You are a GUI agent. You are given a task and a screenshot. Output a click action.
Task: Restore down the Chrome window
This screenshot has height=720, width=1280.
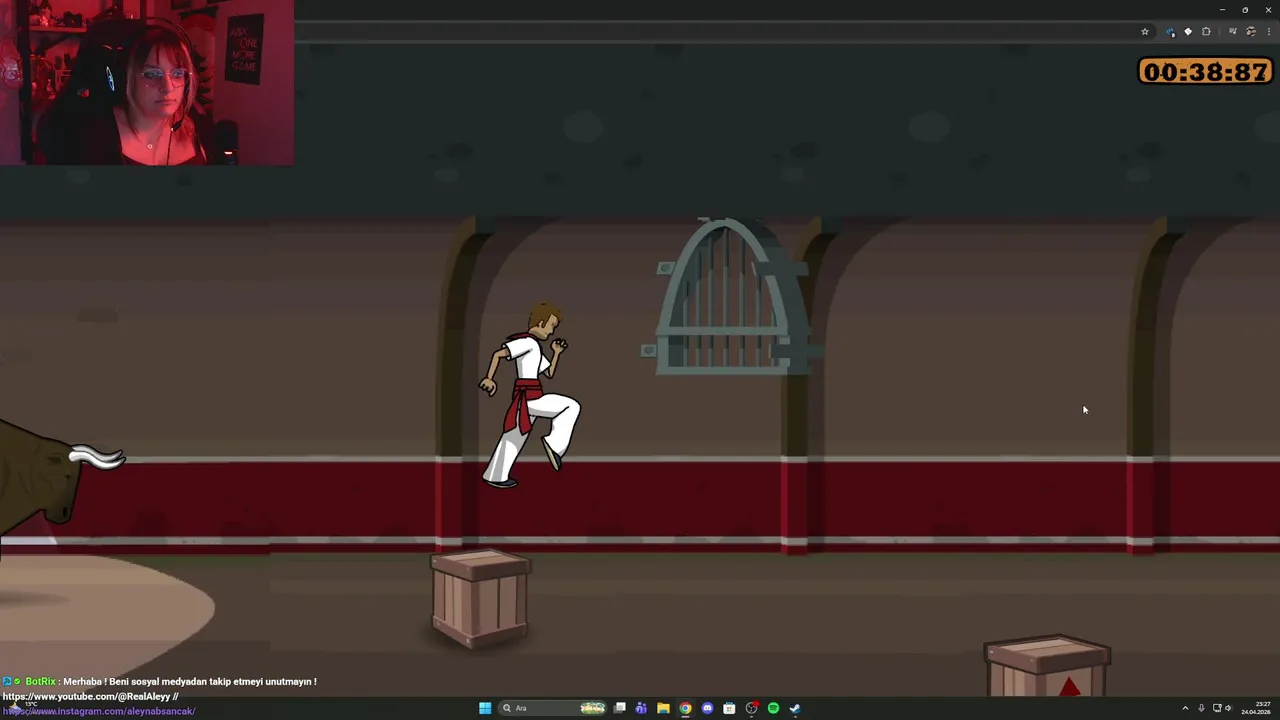pyautogui.click(x=1245, y=10)
